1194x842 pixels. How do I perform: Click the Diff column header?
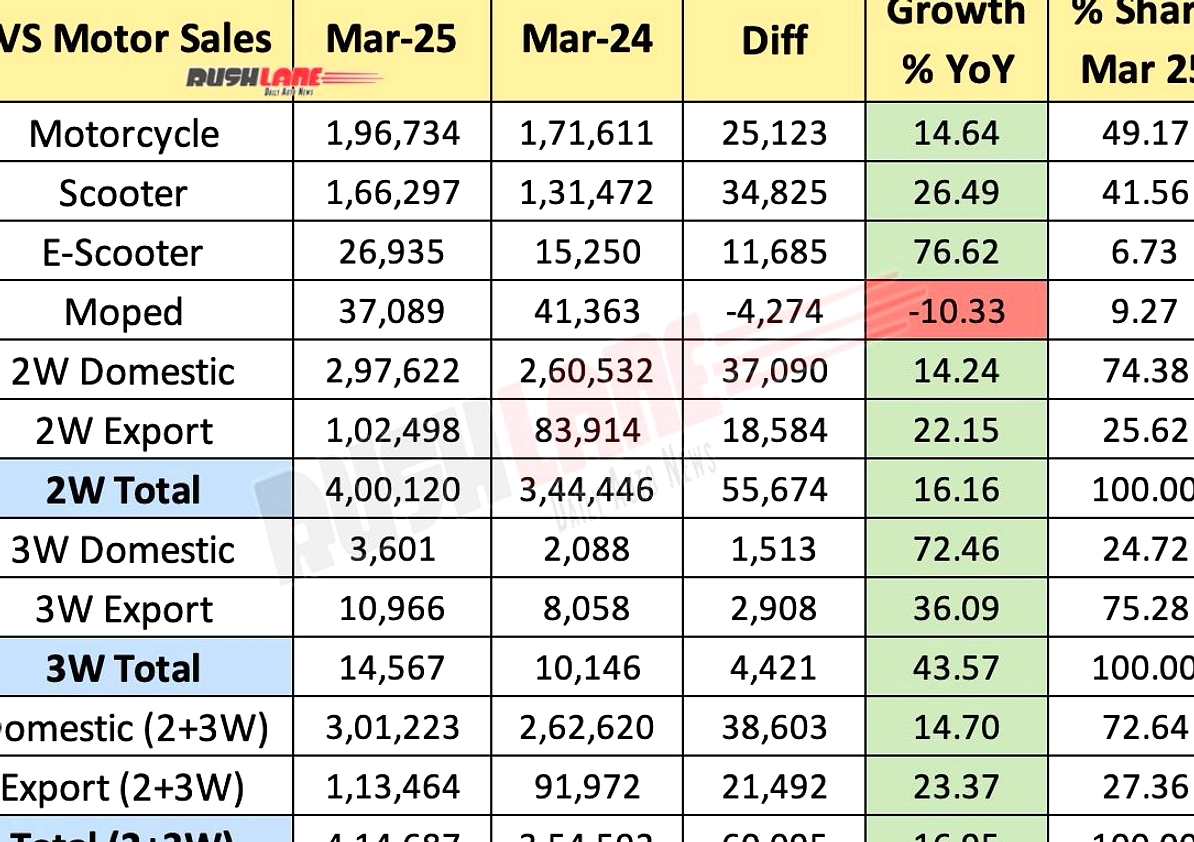774,40
